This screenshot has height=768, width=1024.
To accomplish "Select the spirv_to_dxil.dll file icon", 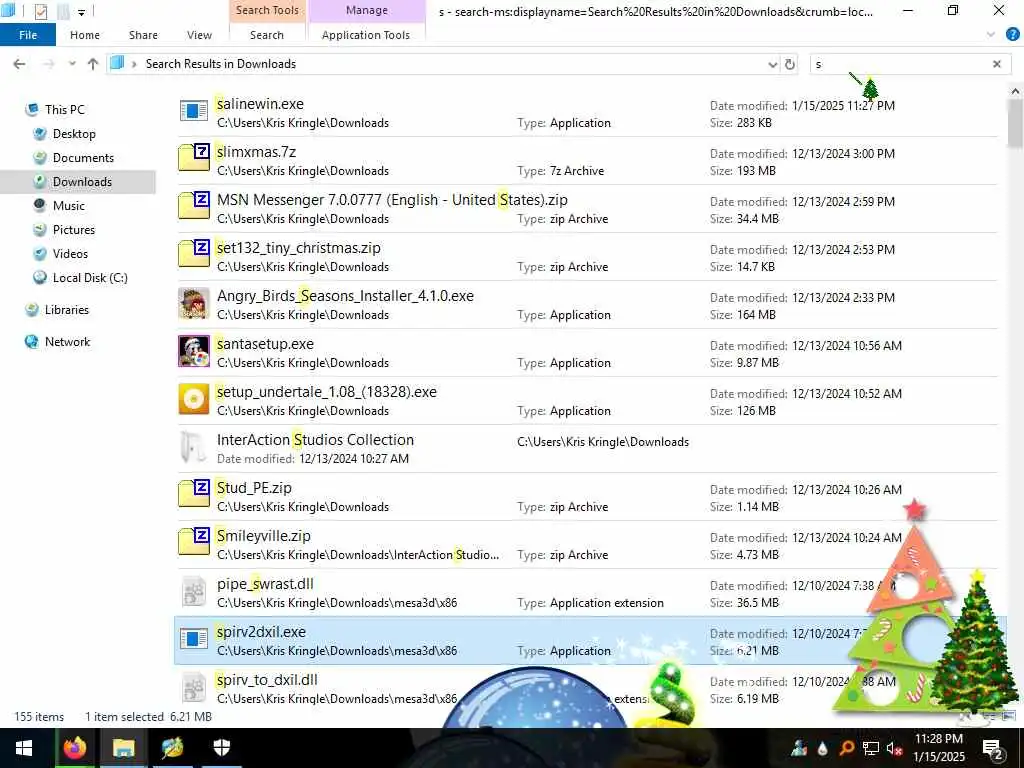I will [x=193, y=687].
